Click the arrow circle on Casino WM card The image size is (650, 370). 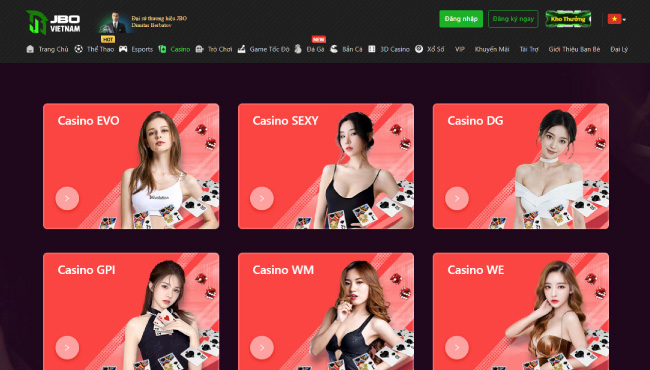tap(262, 348)
